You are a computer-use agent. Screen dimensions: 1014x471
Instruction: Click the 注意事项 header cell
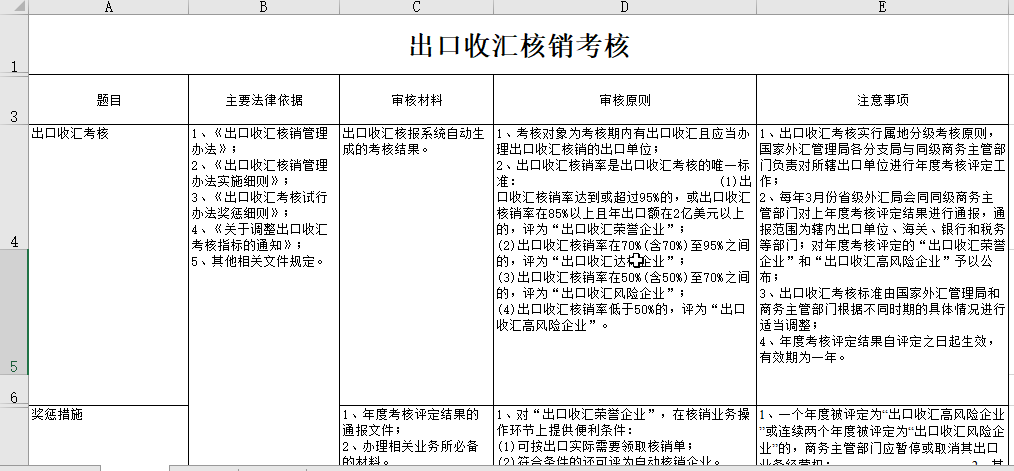(x=882, y=101)
